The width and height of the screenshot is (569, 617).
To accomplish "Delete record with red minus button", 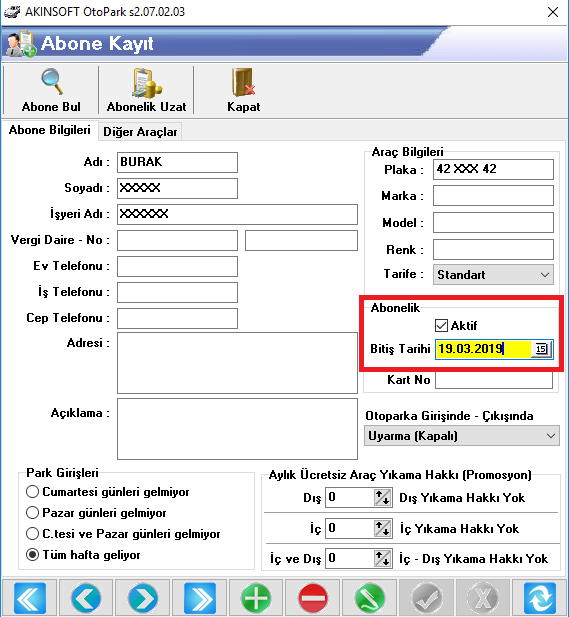I will point(313,598).
